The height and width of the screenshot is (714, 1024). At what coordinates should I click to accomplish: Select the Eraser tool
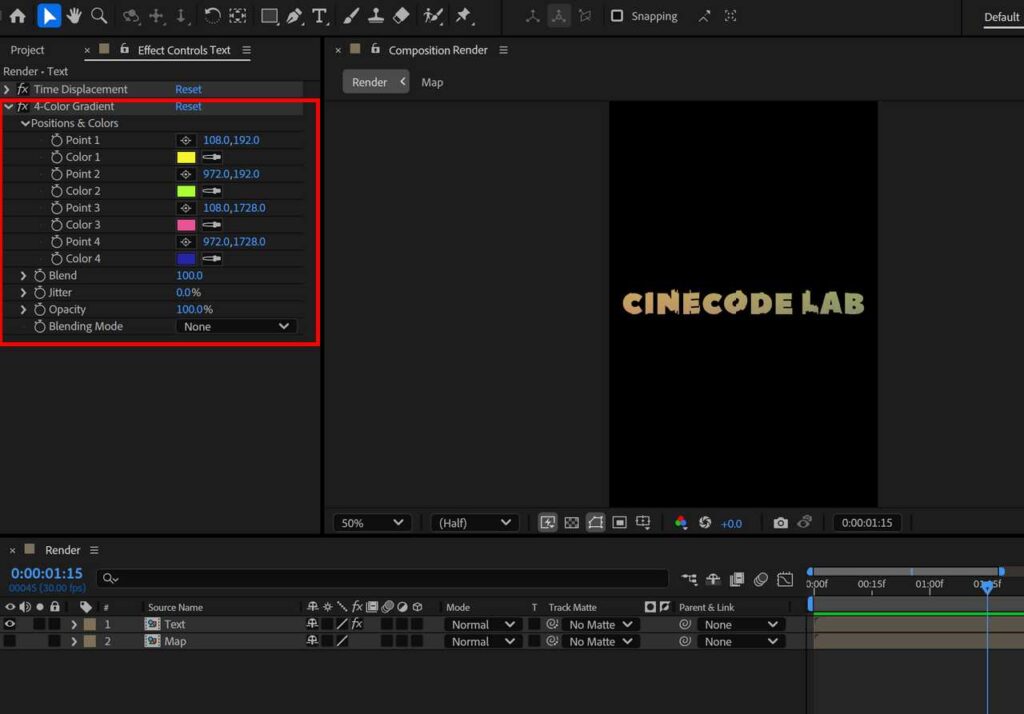[401, 16]
